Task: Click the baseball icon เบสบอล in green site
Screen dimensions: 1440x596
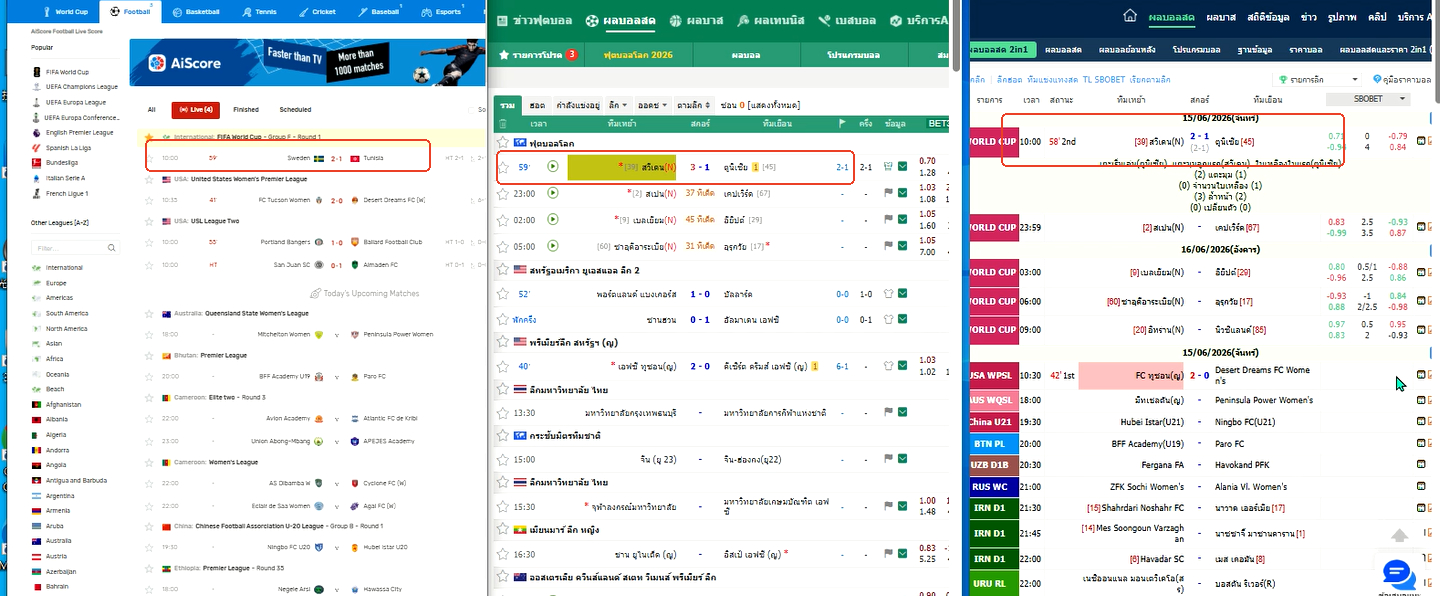Action: coord(825,20)
